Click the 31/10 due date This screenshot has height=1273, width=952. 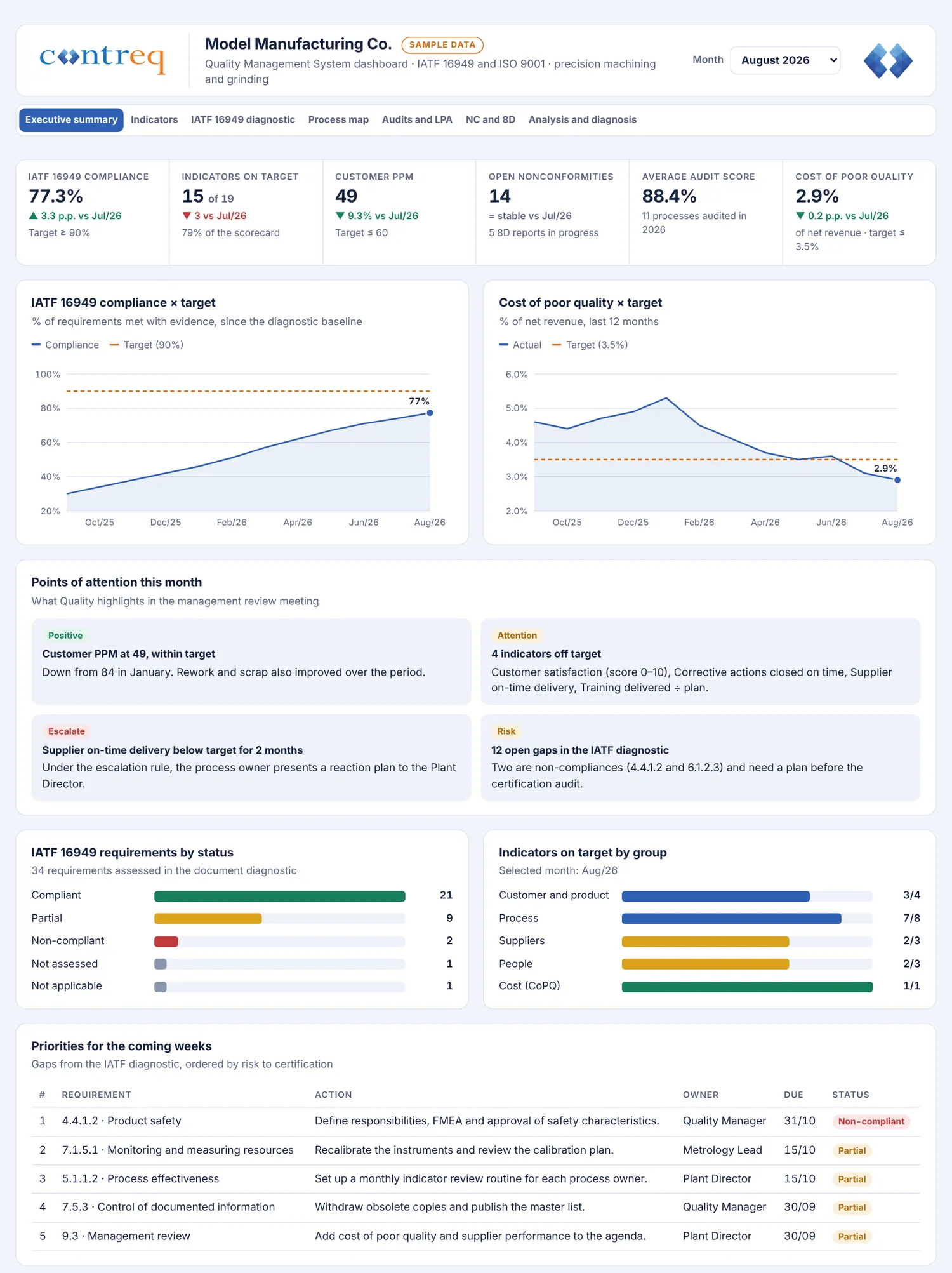click(799, 1121)
